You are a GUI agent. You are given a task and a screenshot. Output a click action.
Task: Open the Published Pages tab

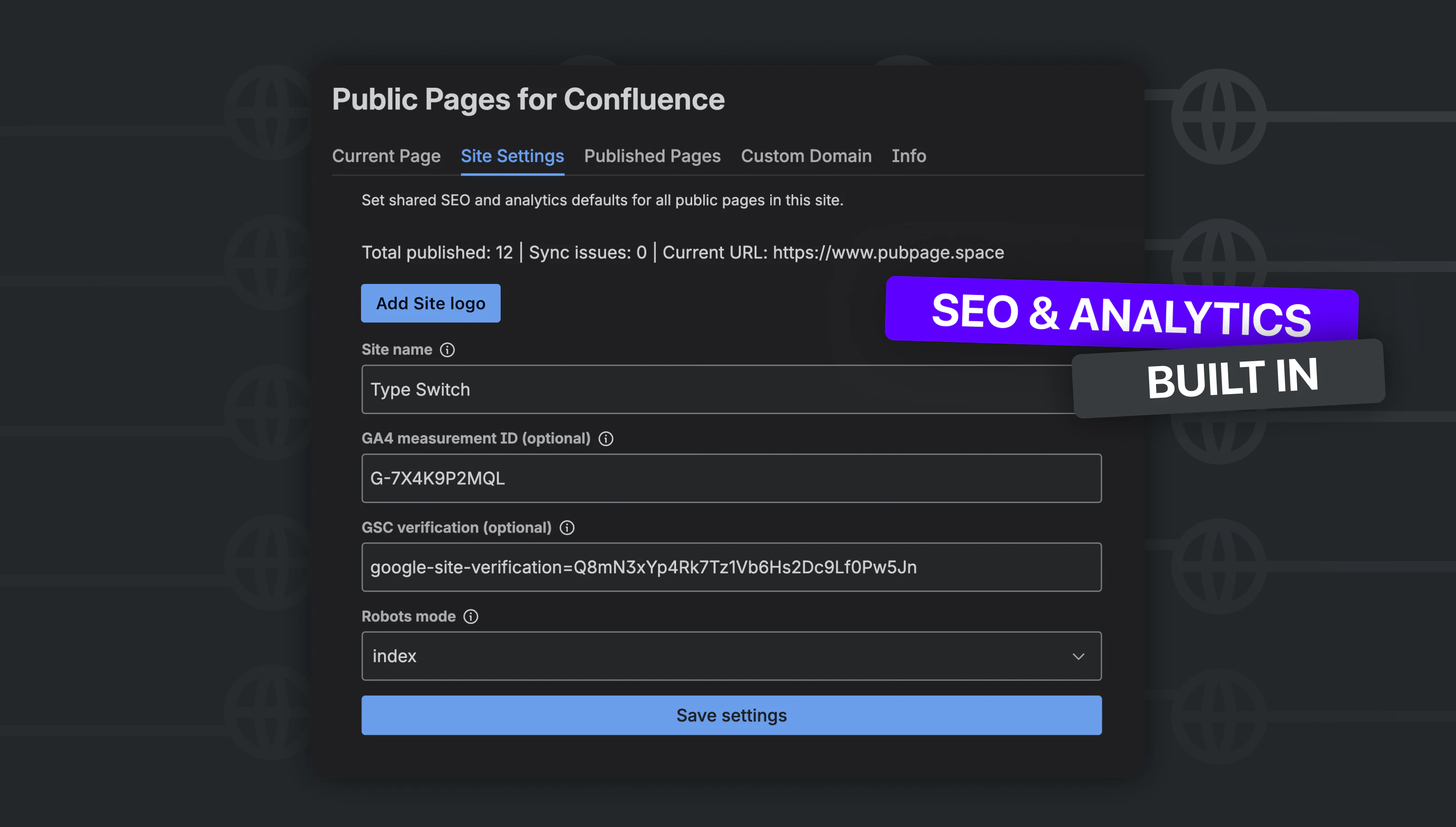[652, 156]
